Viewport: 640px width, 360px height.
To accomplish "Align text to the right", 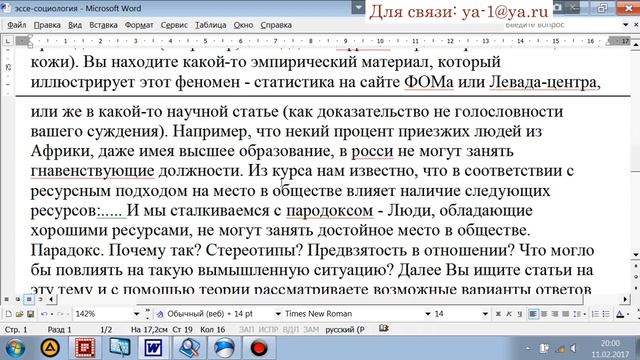I will (x=555, y=314).
